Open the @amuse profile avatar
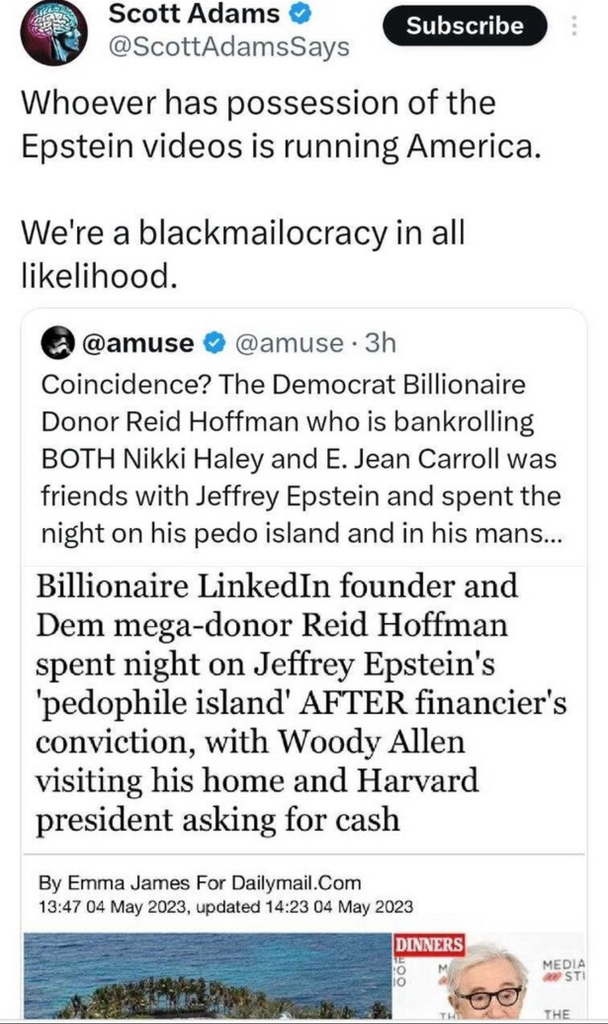Screen dimensions: 608x1024 (x=58, y=345)
